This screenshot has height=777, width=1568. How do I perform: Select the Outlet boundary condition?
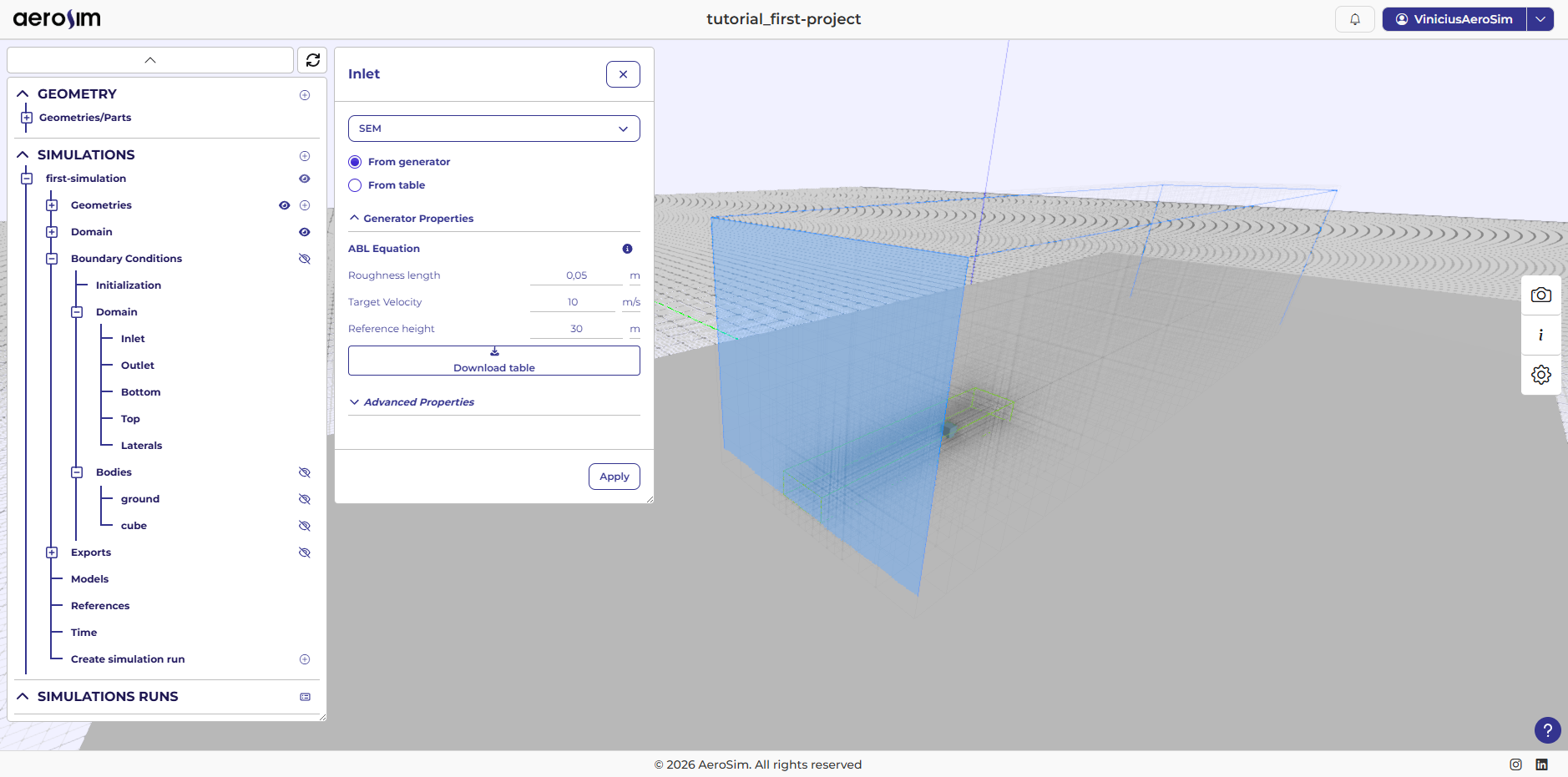(138, 365)
